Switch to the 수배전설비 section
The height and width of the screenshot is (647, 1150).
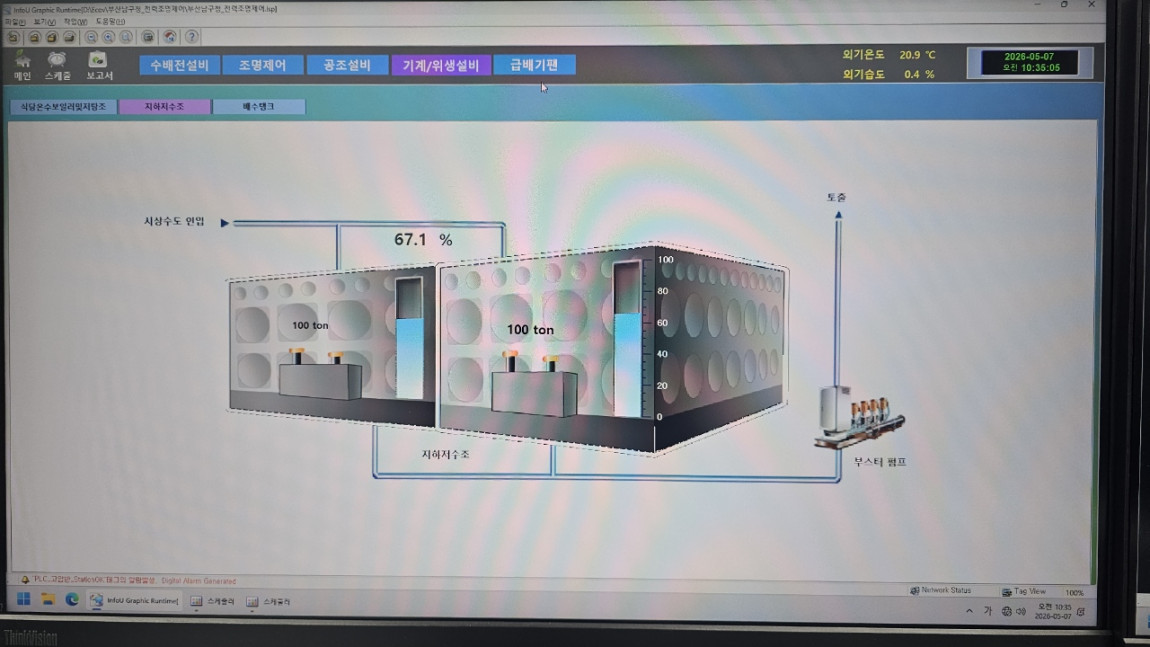pos(180,65)
